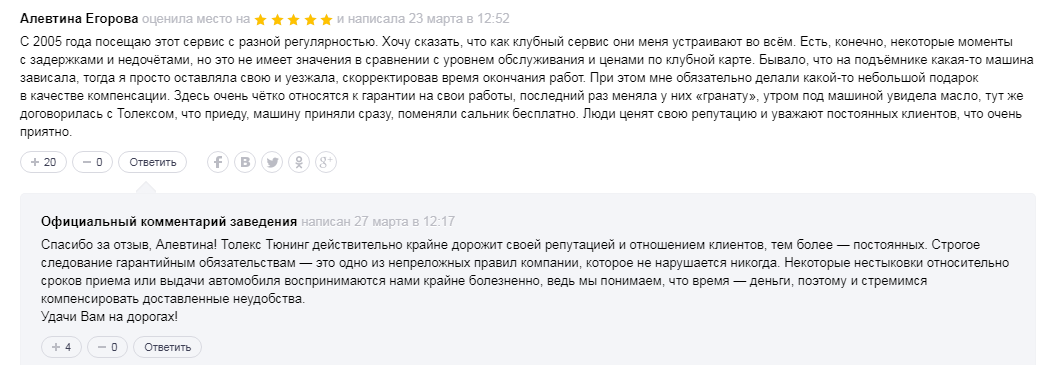Upvote the official comment showing +4
Viewport: 1045px width, 365px height.
(x=61, y=347)
